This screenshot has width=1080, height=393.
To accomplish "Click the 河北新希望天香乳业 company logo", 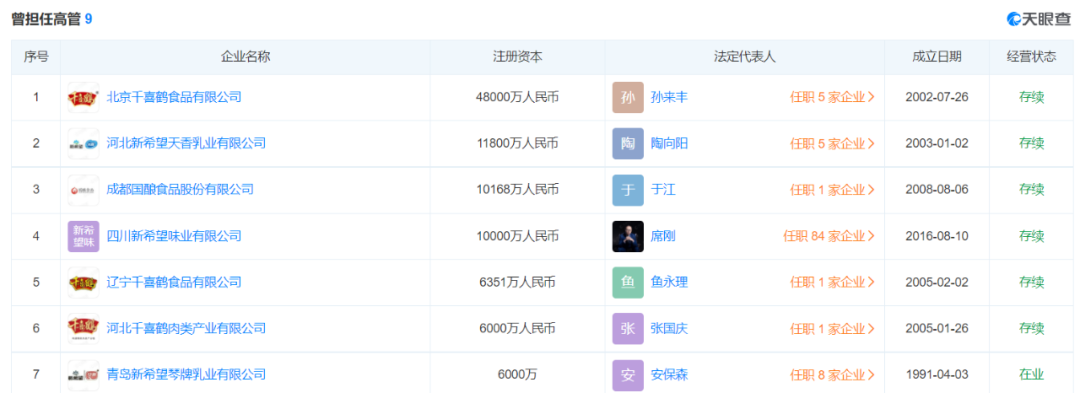I will (x=83, y=144).
